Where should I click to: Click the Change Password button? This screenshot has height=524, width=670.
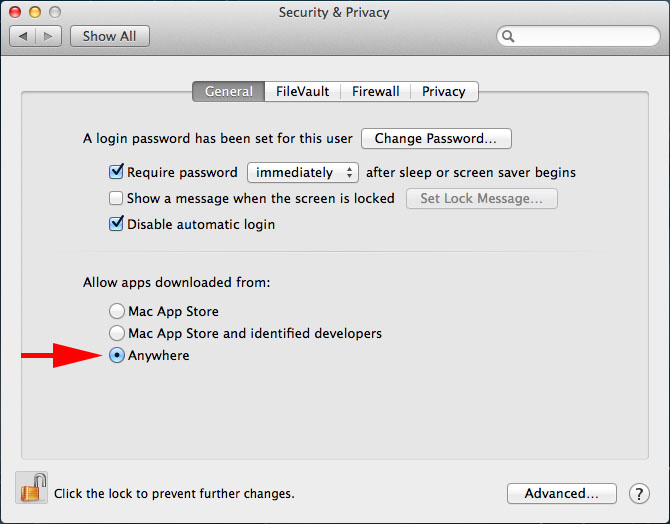pyautogui.click(x=436, y=138)
